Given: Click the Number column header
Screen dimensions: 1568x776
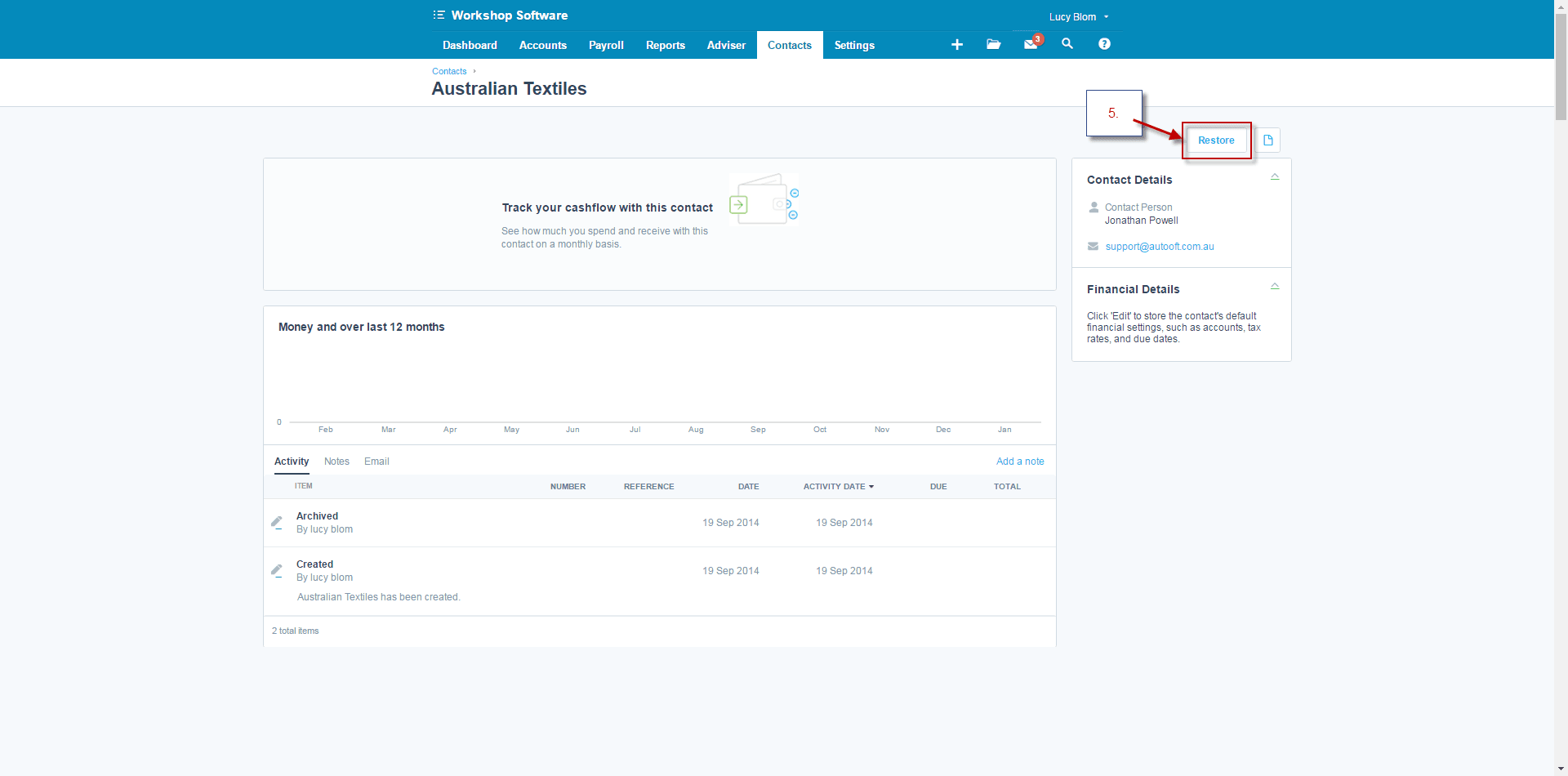Looking at the screenshot, I should tap(568, 487).
